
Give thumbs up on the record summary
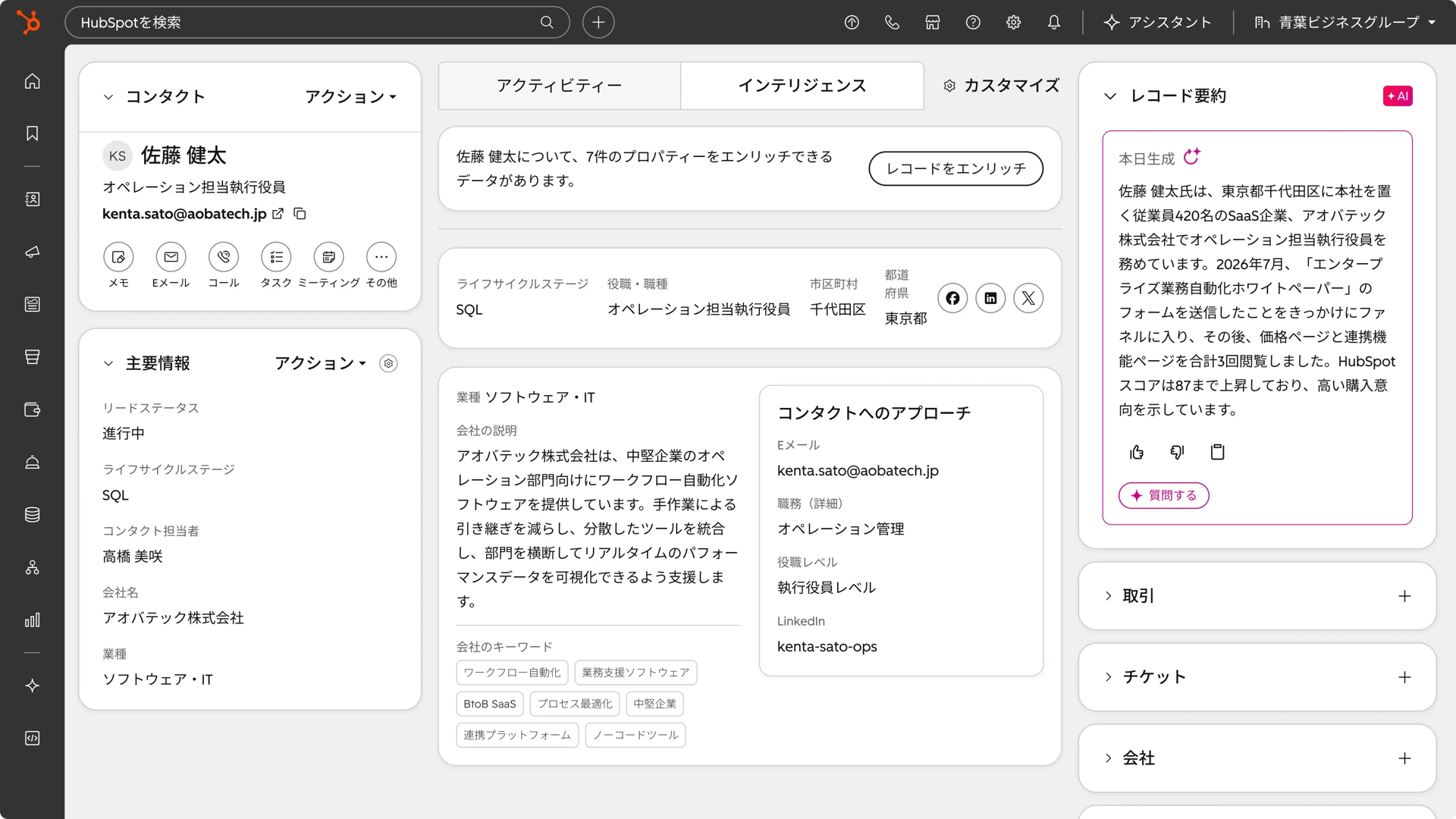[x=1137, y=452]
